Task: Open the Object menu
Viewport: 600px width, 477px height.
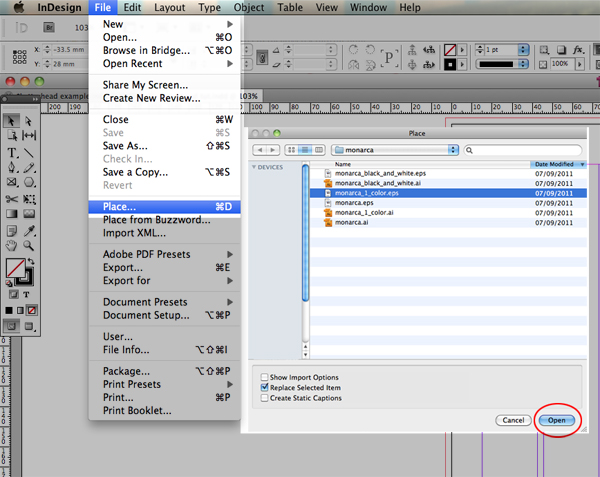Action: point(249,7)
